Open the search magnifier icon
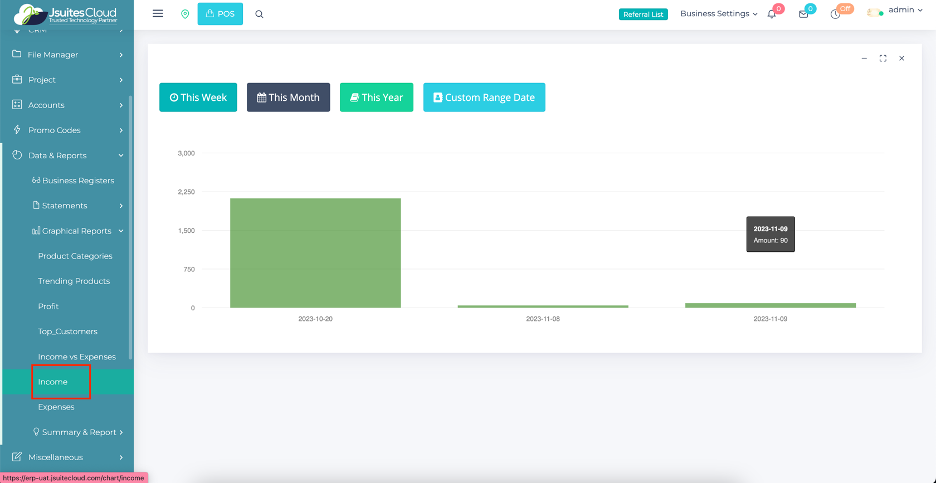Viewport: 936px width, 484px height. pos(259,14)
